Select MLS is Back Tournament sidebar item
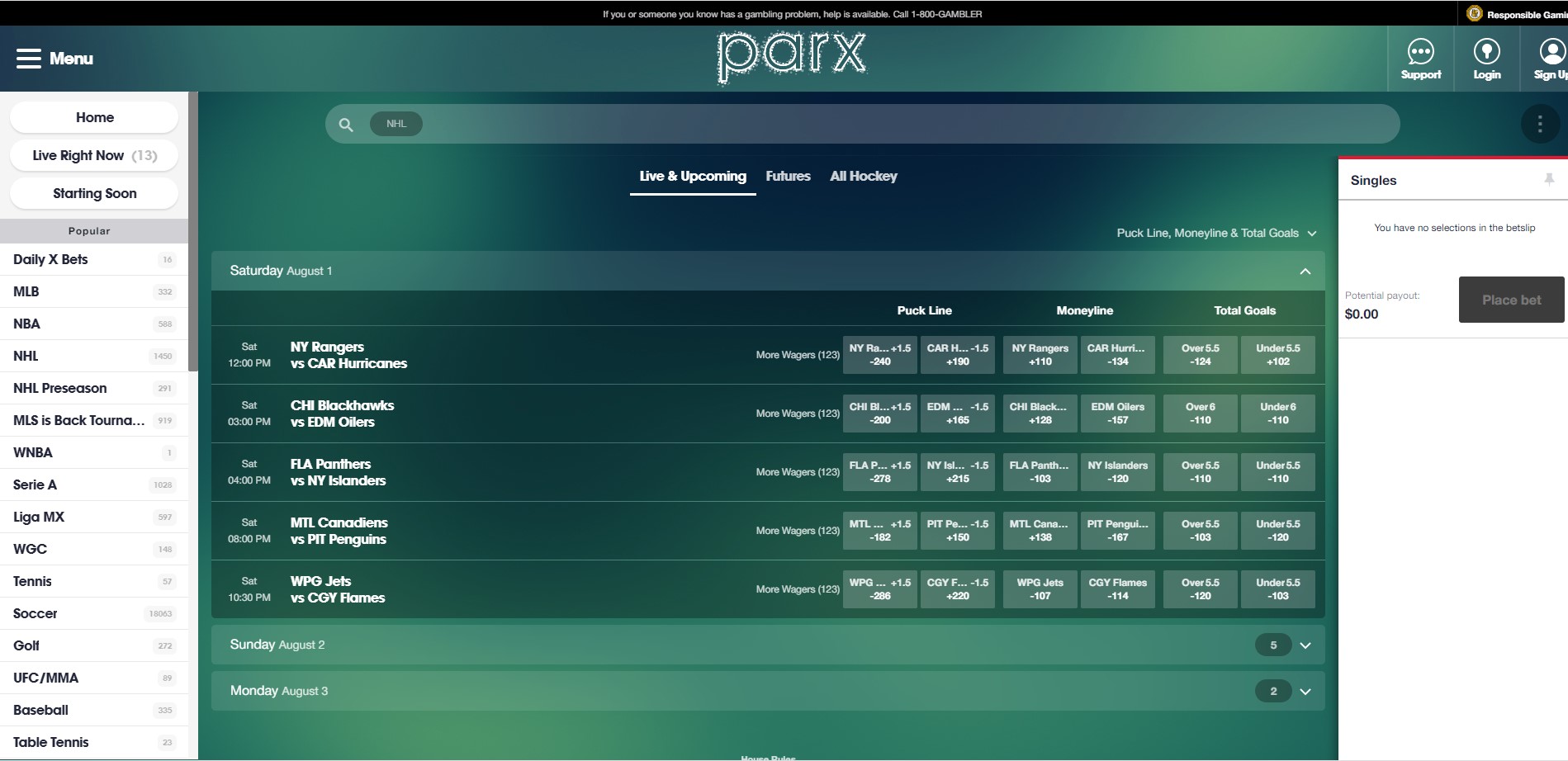The image size is (1568, 761). (94, 420)
